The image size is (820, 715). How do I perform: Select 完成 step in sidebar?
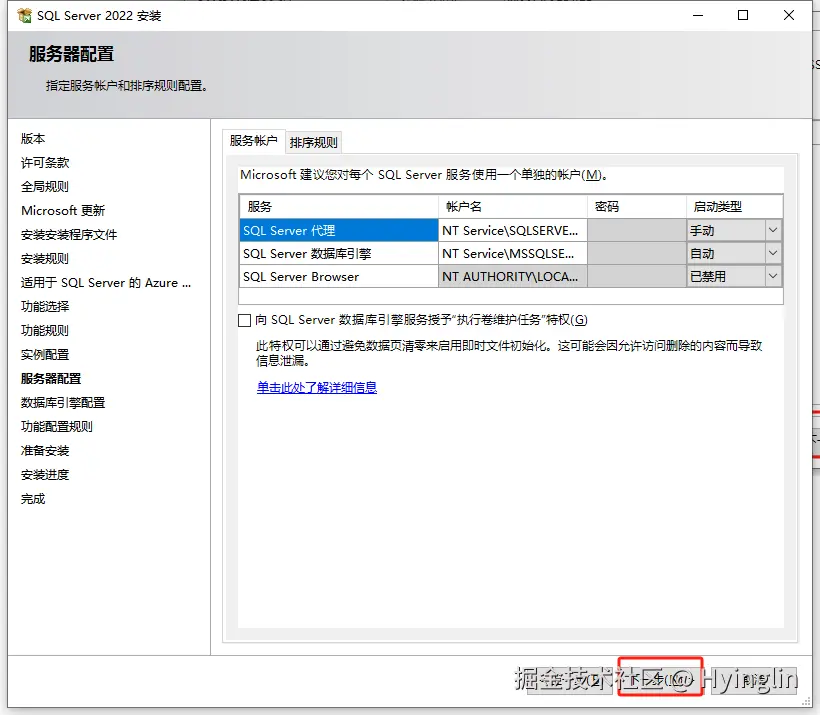coord(33,499)
